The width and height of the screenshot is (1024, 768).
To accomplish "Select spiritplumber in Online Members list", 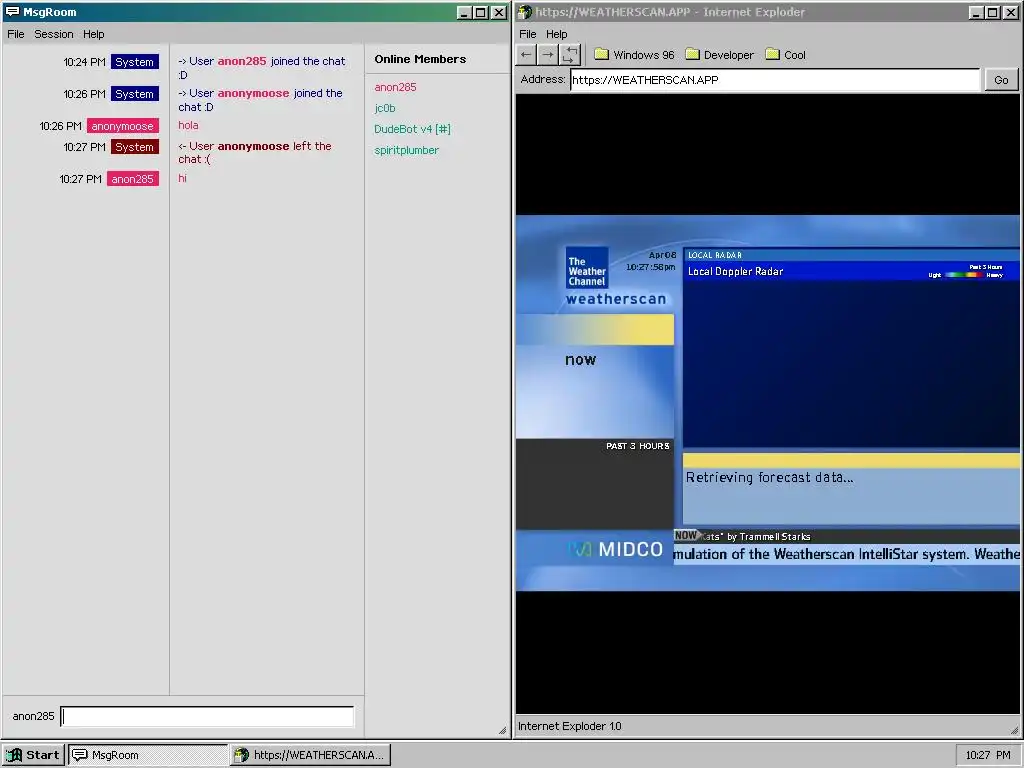I will (406, 150).
